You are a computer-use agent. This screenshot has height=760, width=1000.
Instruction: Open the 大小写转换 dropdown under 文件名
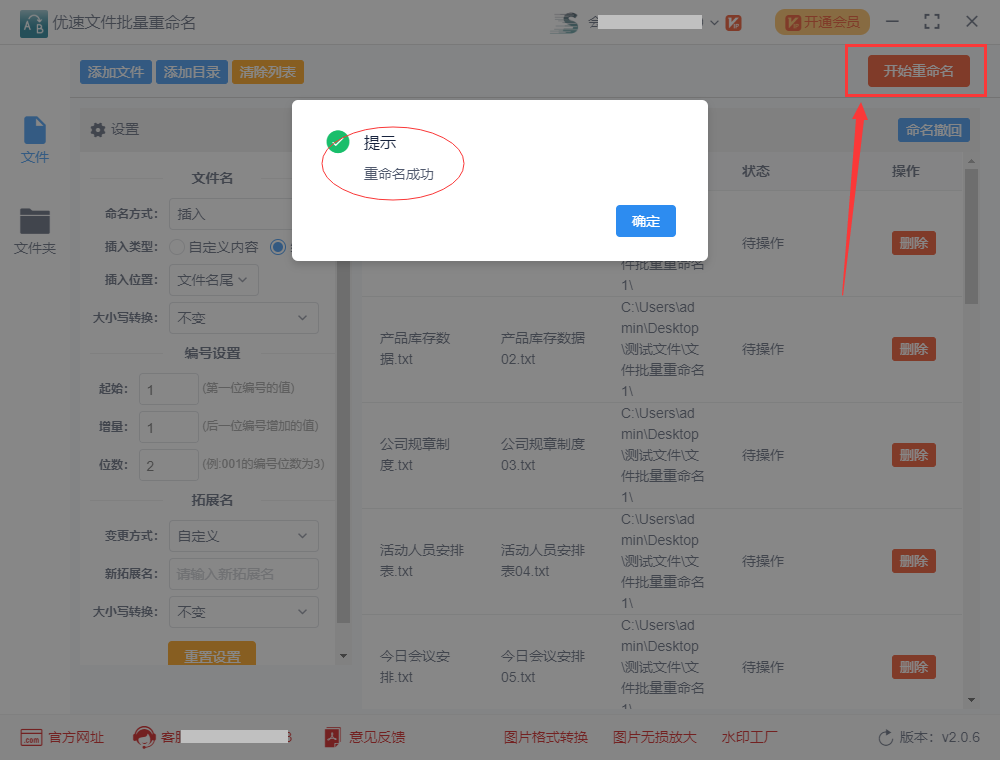click(x=243, y=317)
